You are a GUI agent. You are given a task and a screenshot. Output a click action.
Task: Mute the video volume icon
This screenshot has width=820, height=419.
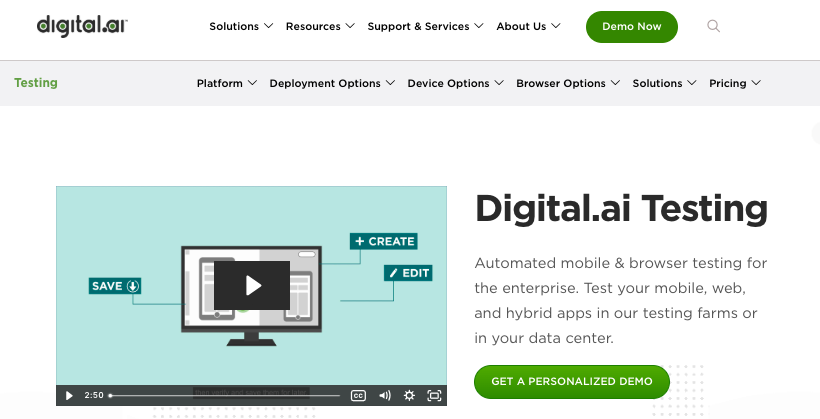pos(384,395)
